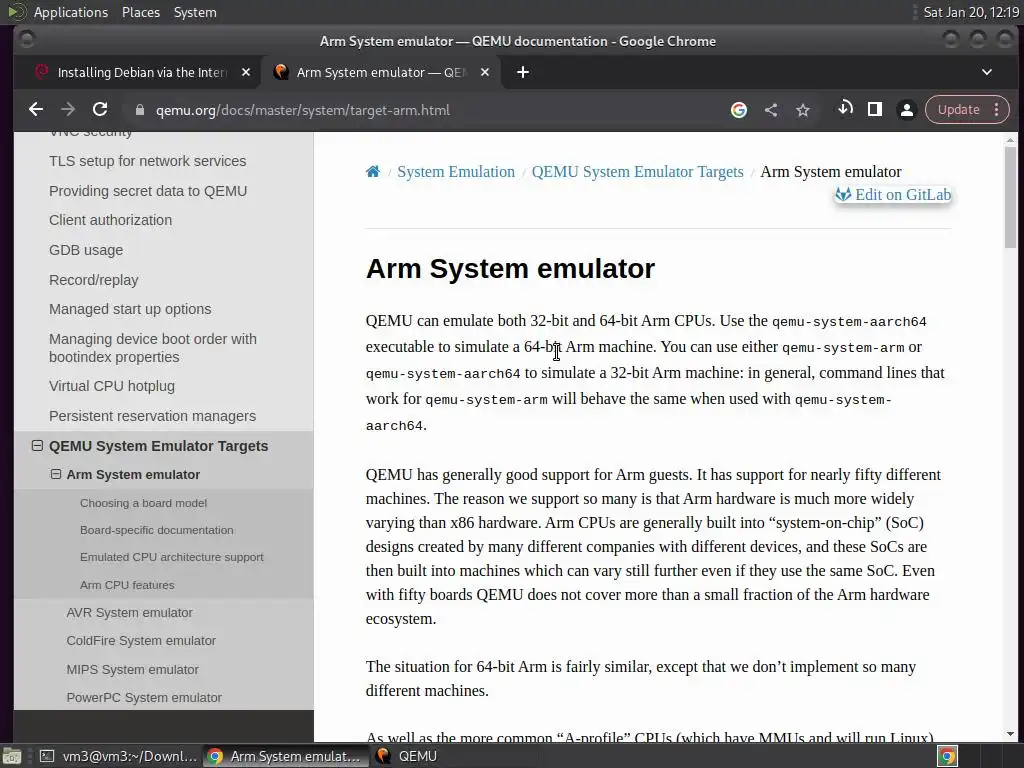Collapse the Arm System emulator subtree
The image size is (1024, 768).
(56, 474)
